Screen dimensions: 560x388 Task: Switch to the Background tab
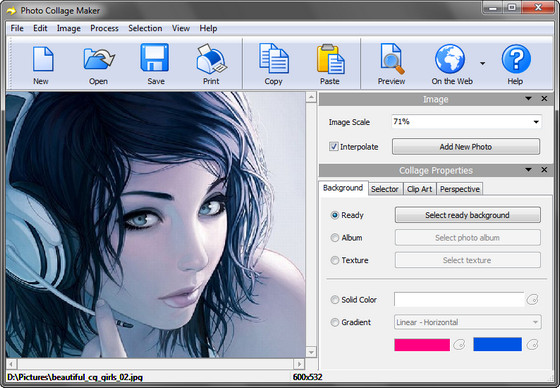343,188
